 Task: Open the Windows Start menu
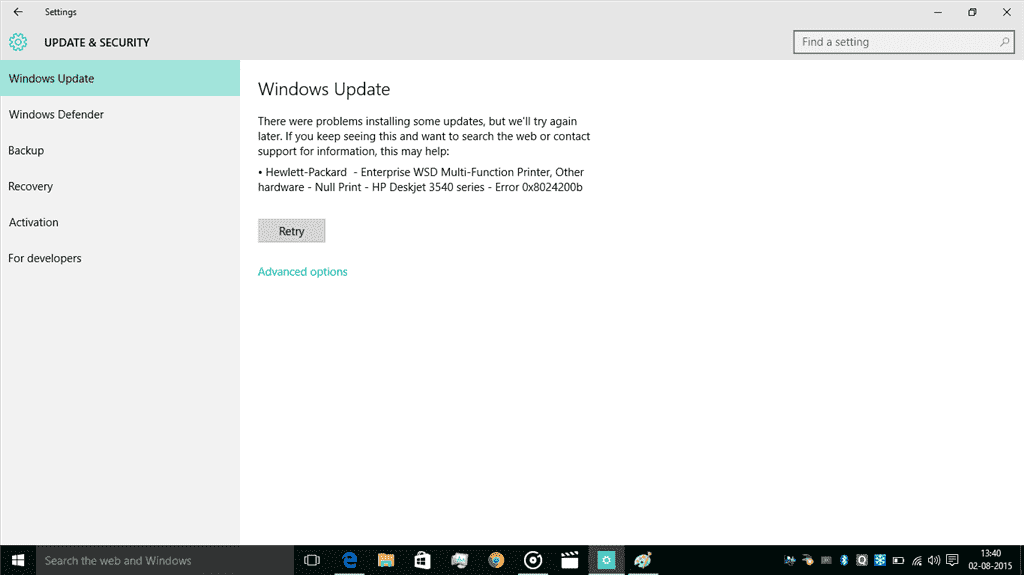coord(18,561)
